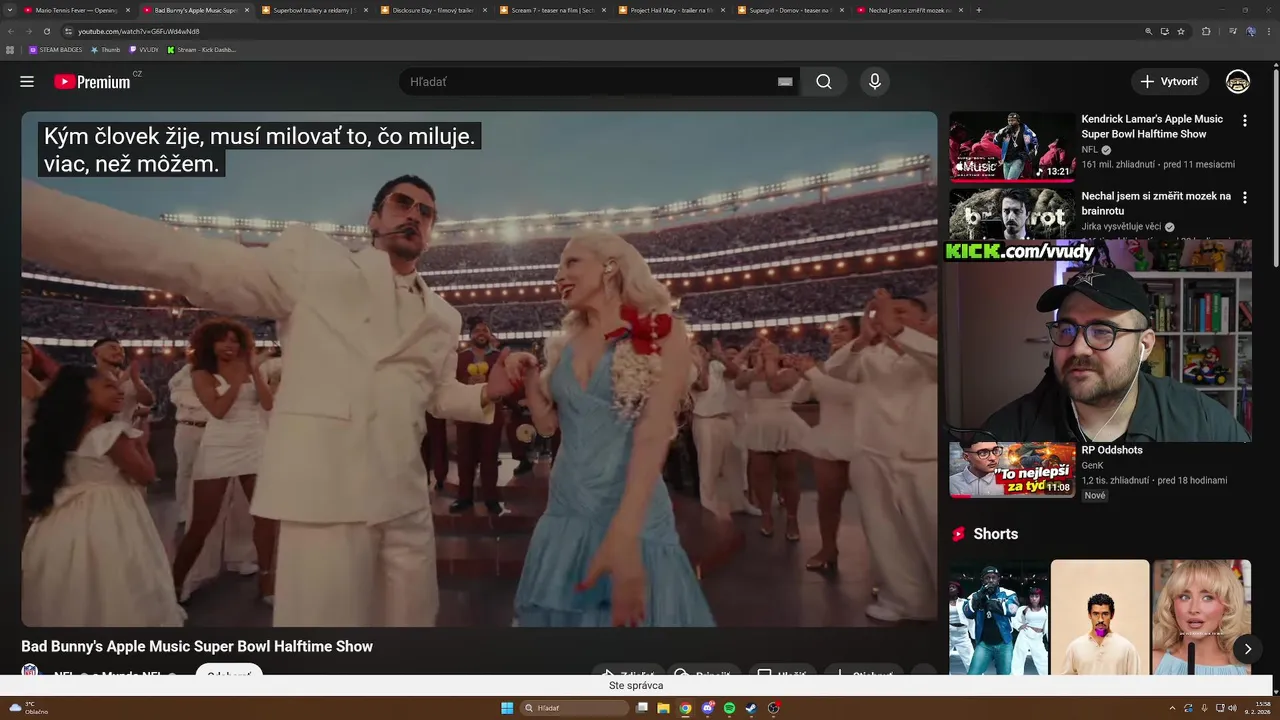
Task: Open a new browser tab
Action: 978,10
